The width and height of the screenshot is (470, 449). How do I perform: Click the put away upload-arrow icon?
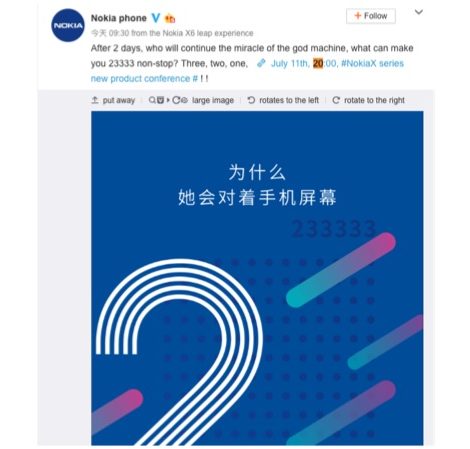[x=95, y=100]
